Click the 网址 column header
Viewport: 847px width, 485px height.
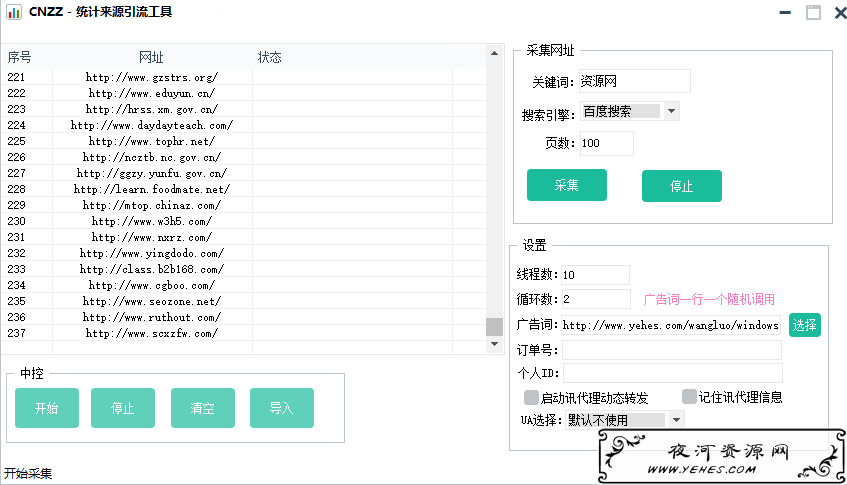click(x=151, y=57)
